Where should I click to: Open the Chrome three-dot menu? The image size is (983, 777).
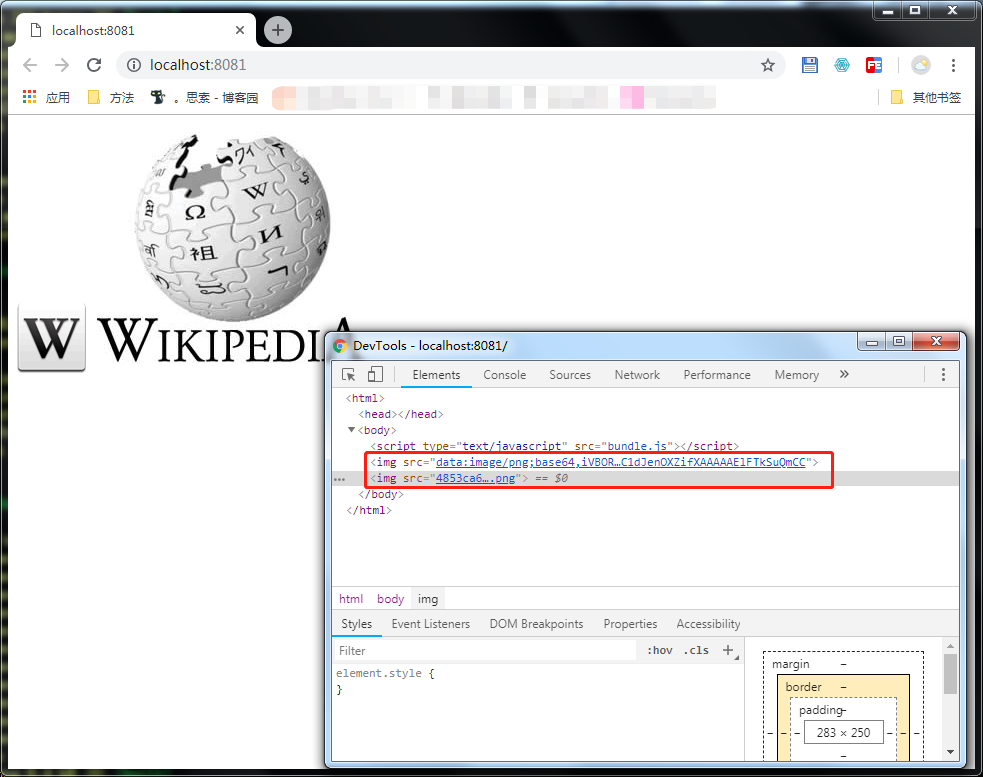point(953,65)
